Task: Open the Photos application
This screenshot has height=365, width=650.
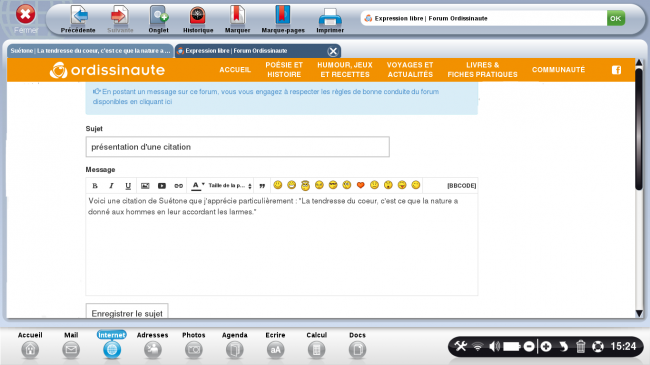Action: tap(194, 345)
